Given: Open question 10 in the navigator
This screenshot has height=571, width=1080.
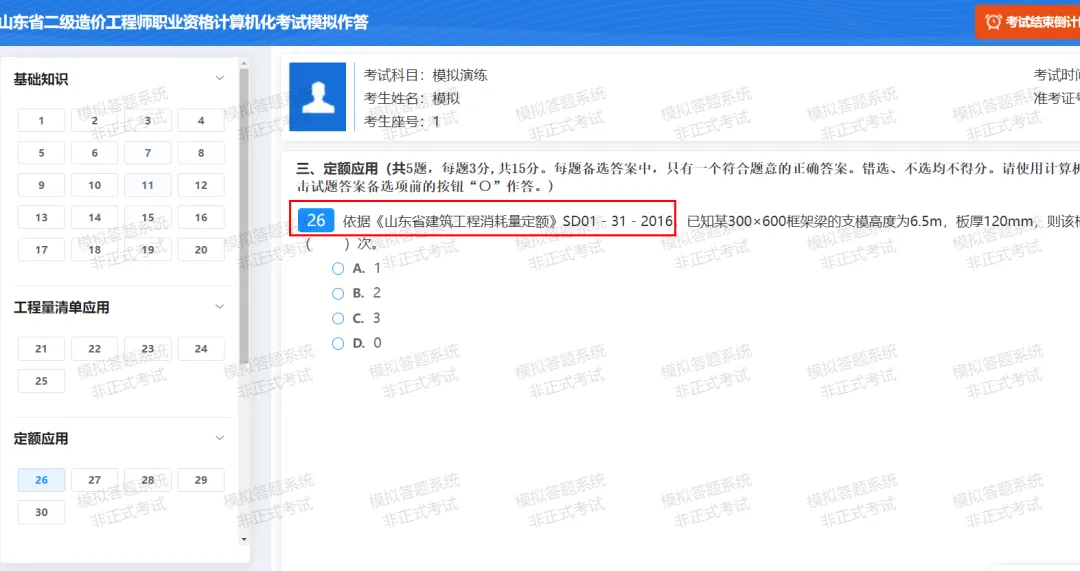Looking at the screenshot, I should [x=94, y=185].
